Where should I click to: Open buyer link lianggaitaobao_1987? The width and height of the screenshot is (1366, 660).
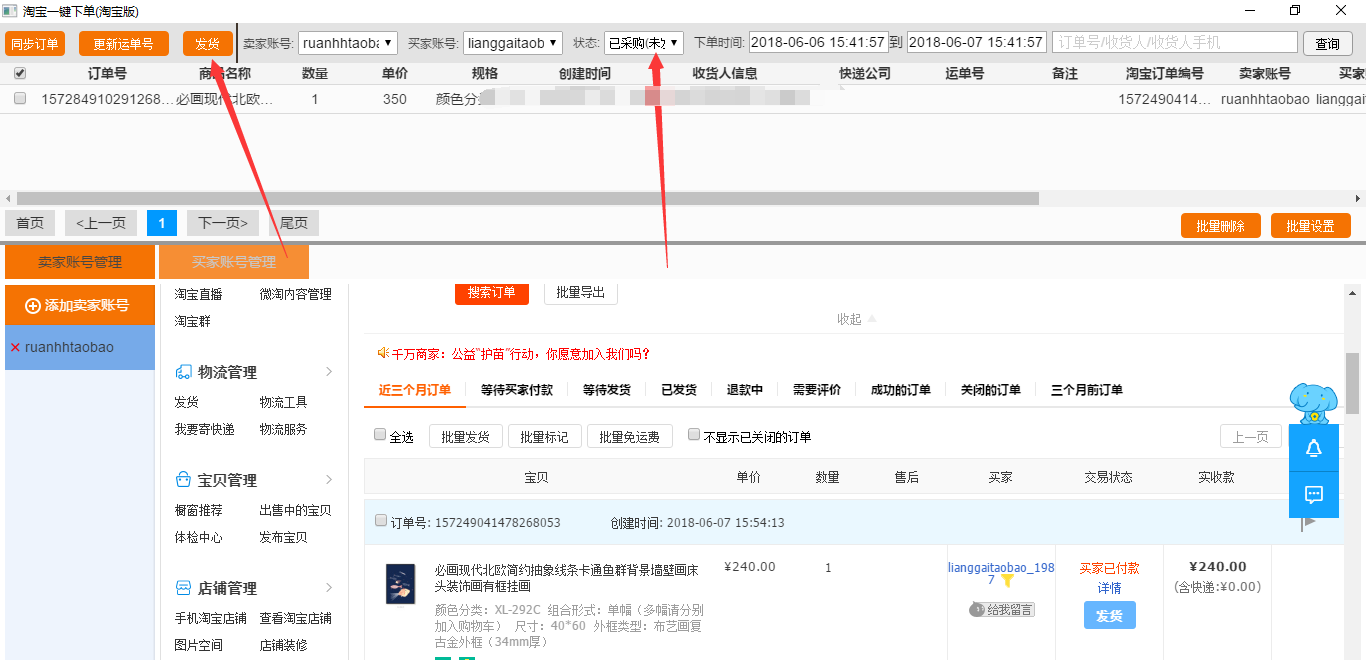[x=1000, y=573]
